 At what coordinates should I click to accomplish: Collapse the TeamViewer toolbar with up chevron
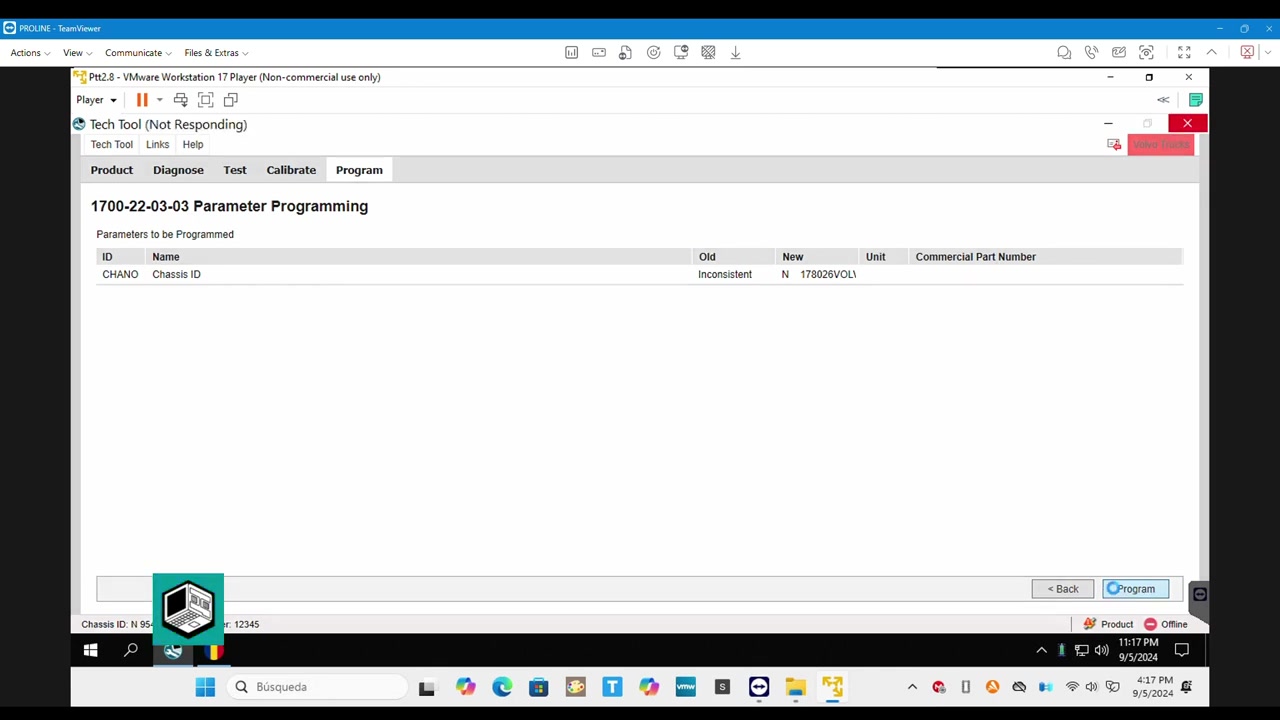(1211, 52)
